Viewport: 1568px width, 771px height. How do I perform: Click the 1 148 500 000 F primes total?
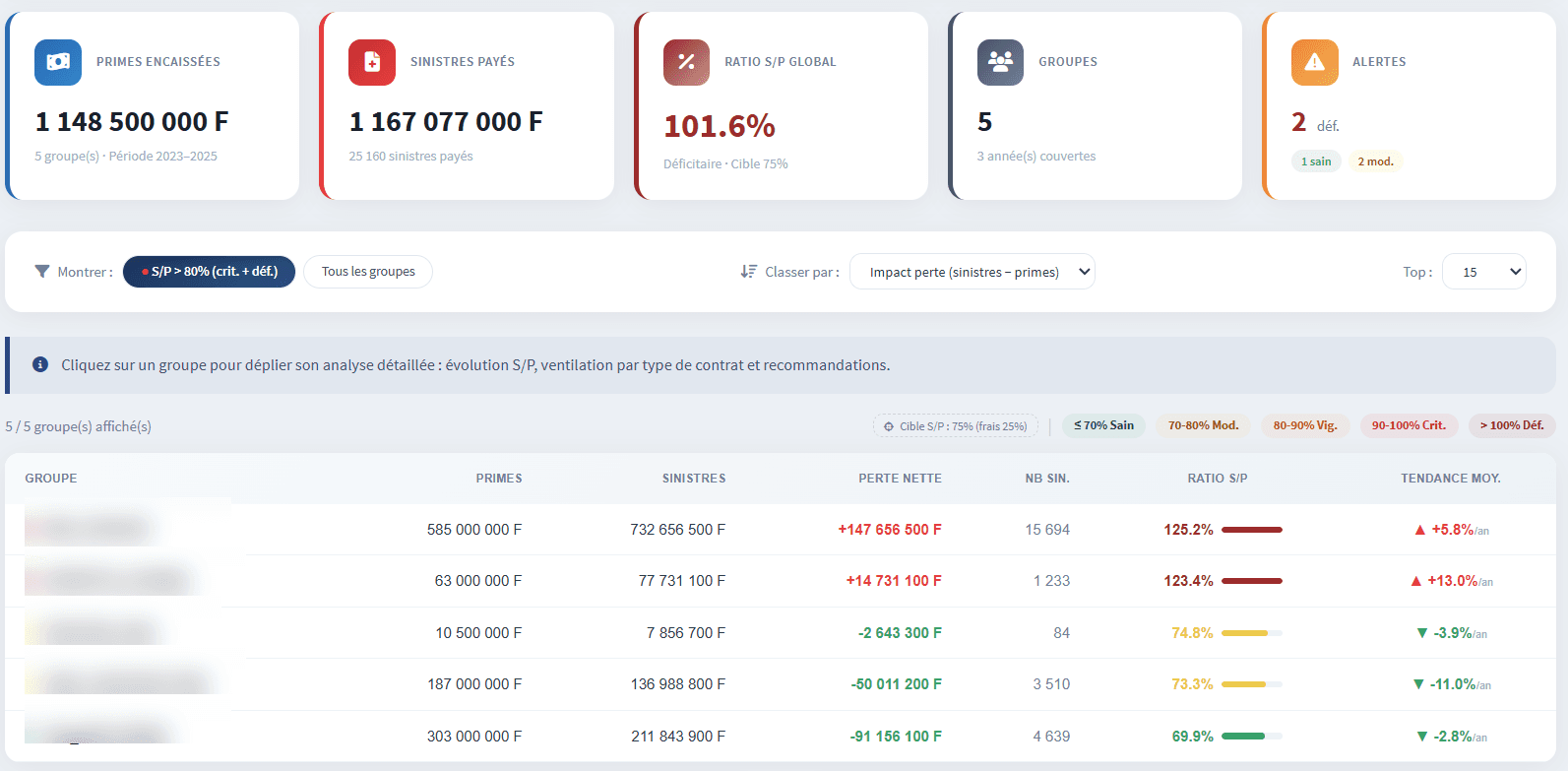tap(132, 122)
